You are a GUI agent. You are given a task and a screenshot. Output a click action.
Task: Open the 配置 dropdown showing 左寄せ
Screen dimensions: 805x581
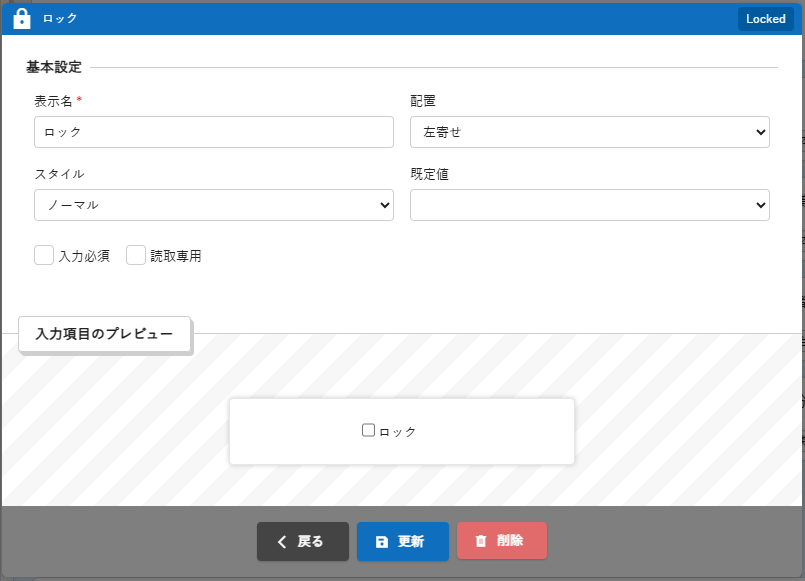[589, 132]
